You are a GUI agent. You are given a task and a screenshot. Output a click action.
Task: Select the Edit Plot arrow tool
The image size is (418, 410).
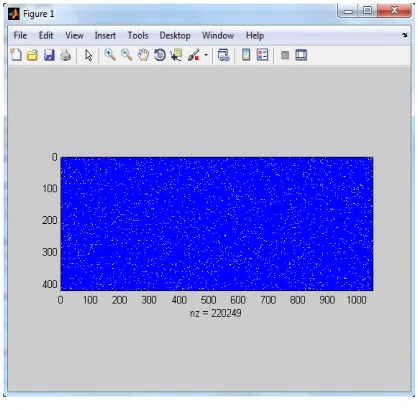point(88,55)
